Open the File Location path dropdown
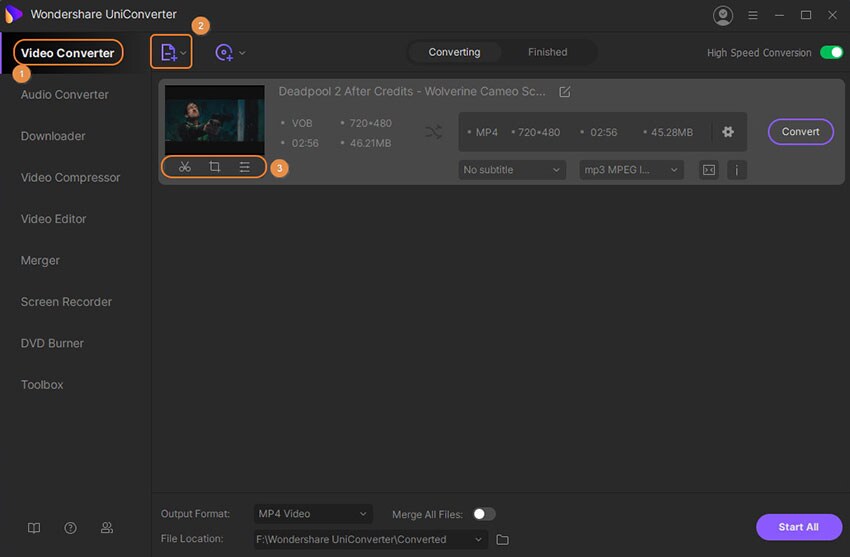Viewport: 850px width, 557px height. [x=370, y=540]
